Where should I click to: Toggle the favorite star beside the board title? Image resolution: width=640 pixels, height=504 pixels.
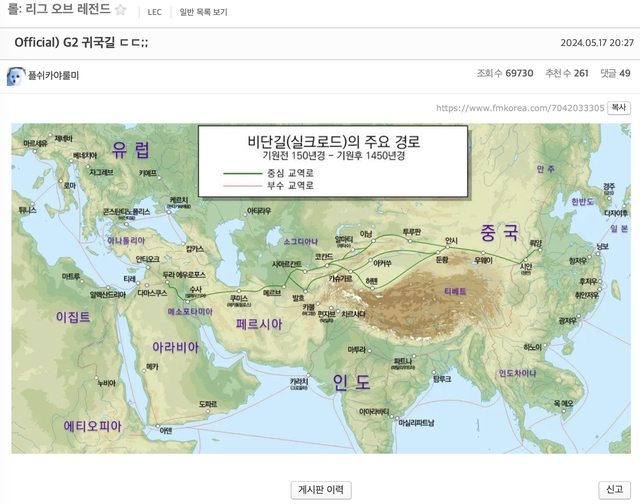tap(120, 11)
